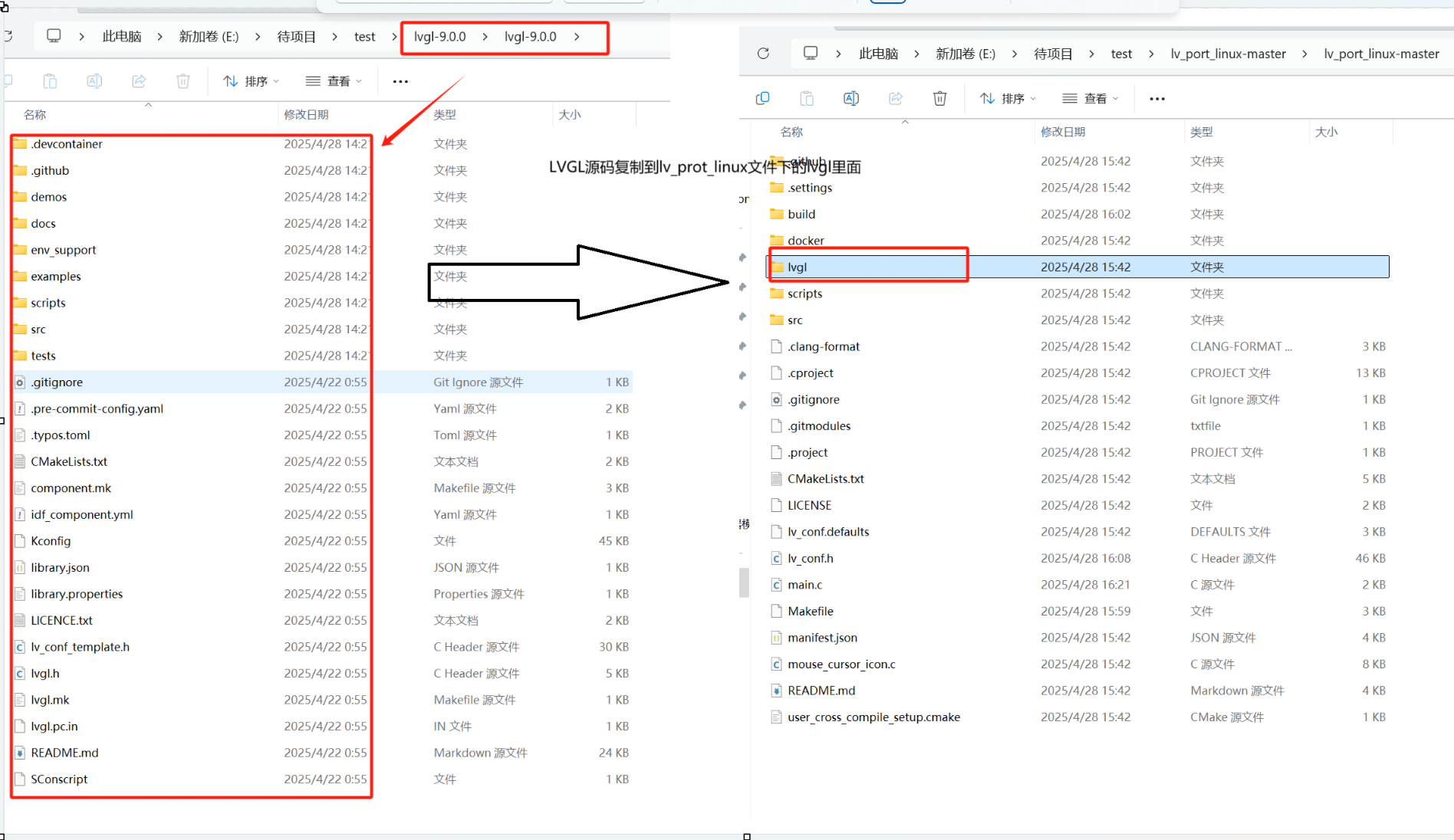Select the highlighted lvgl folder

coord(798,267)
